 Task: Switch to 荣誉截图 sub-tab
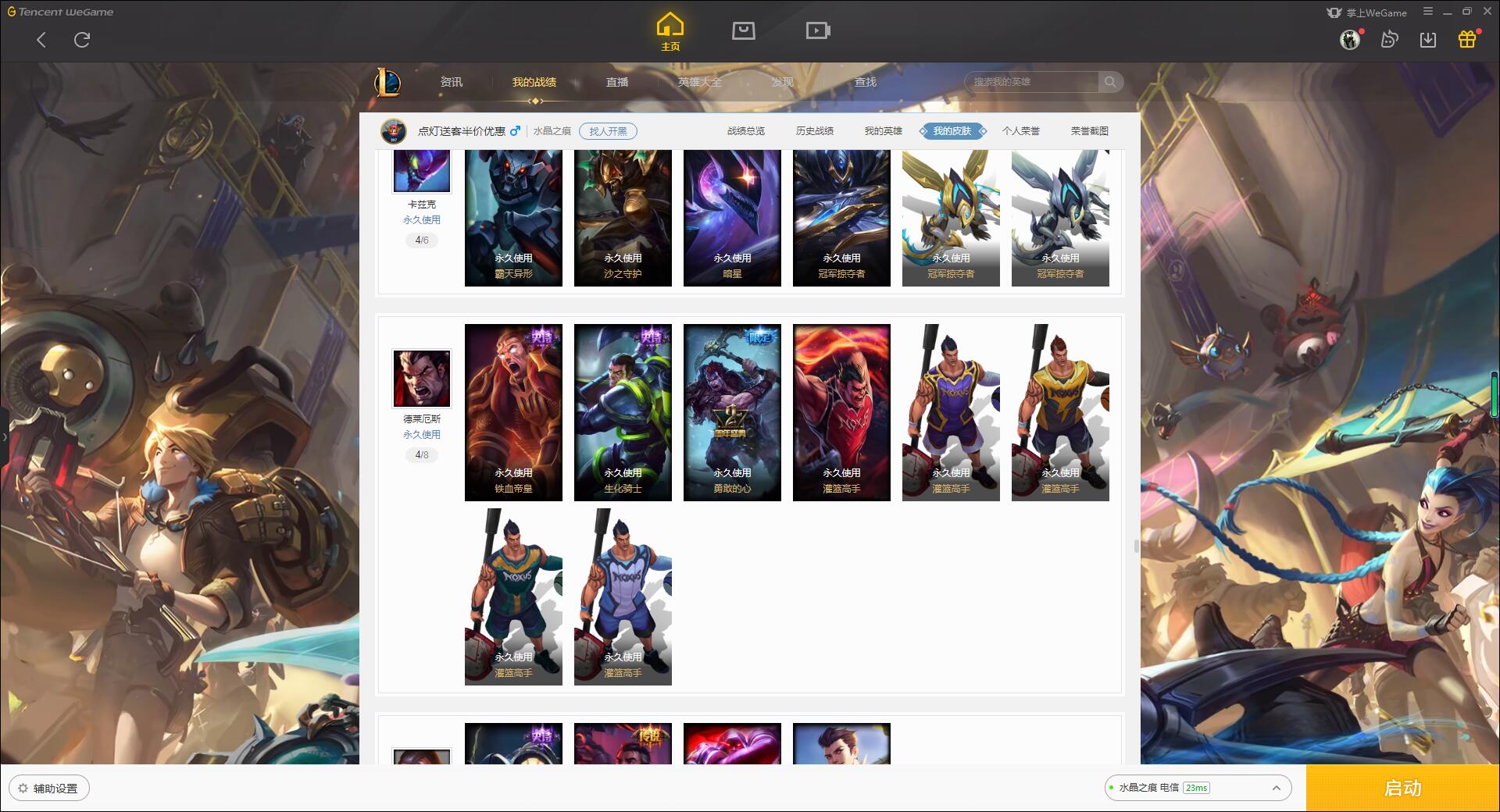click(x=1090, y=131)
